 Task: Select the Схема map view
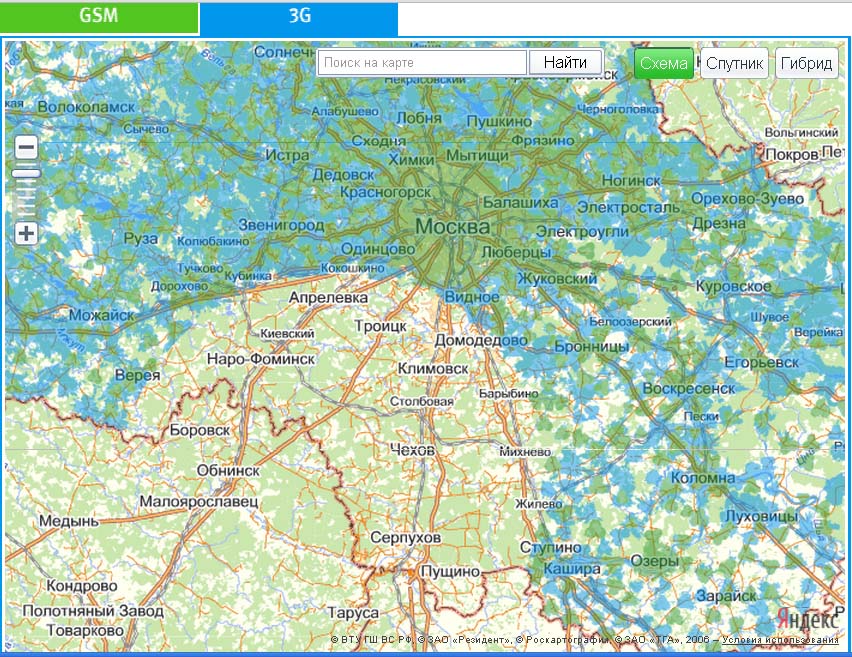[664, 63]
